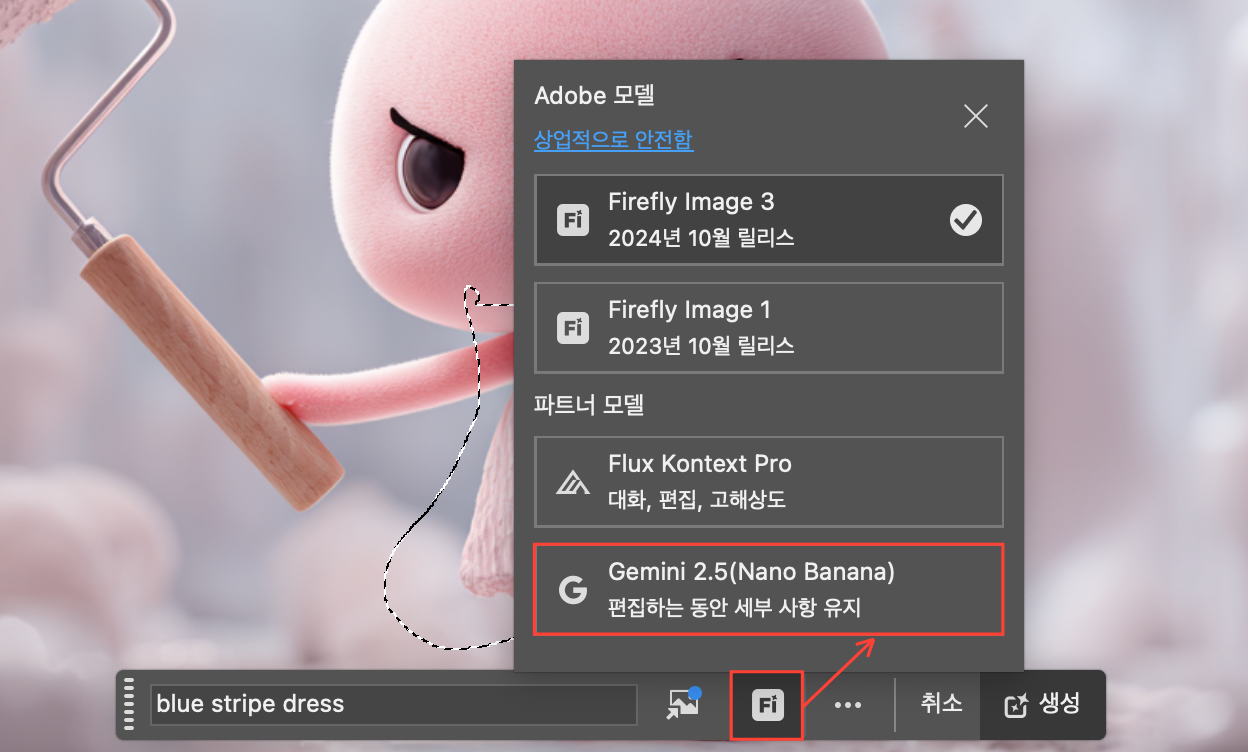Close the Adobe model popup panel
1248x752 pixels.
975,116
